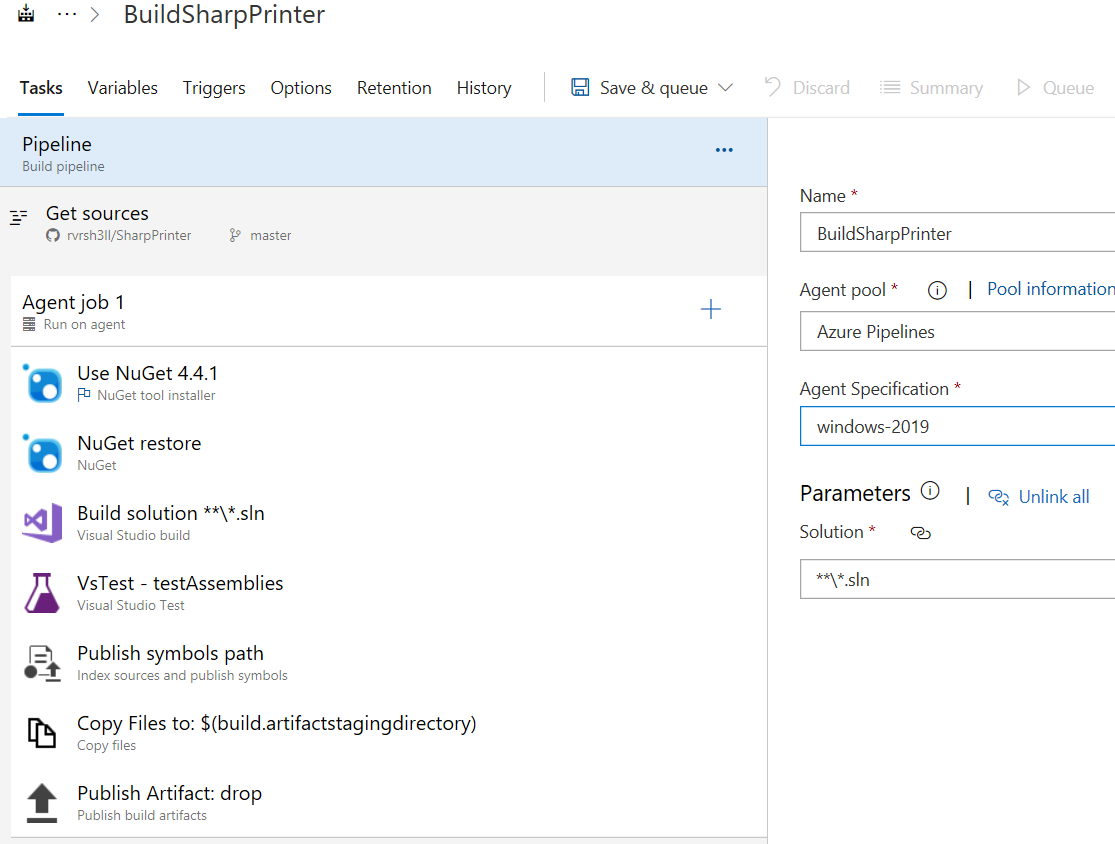Image resolution: width=1115 pixels, height=844 pixels.
Task: Click the Visual Studio build icon
Action: click(x=43, y=523)
